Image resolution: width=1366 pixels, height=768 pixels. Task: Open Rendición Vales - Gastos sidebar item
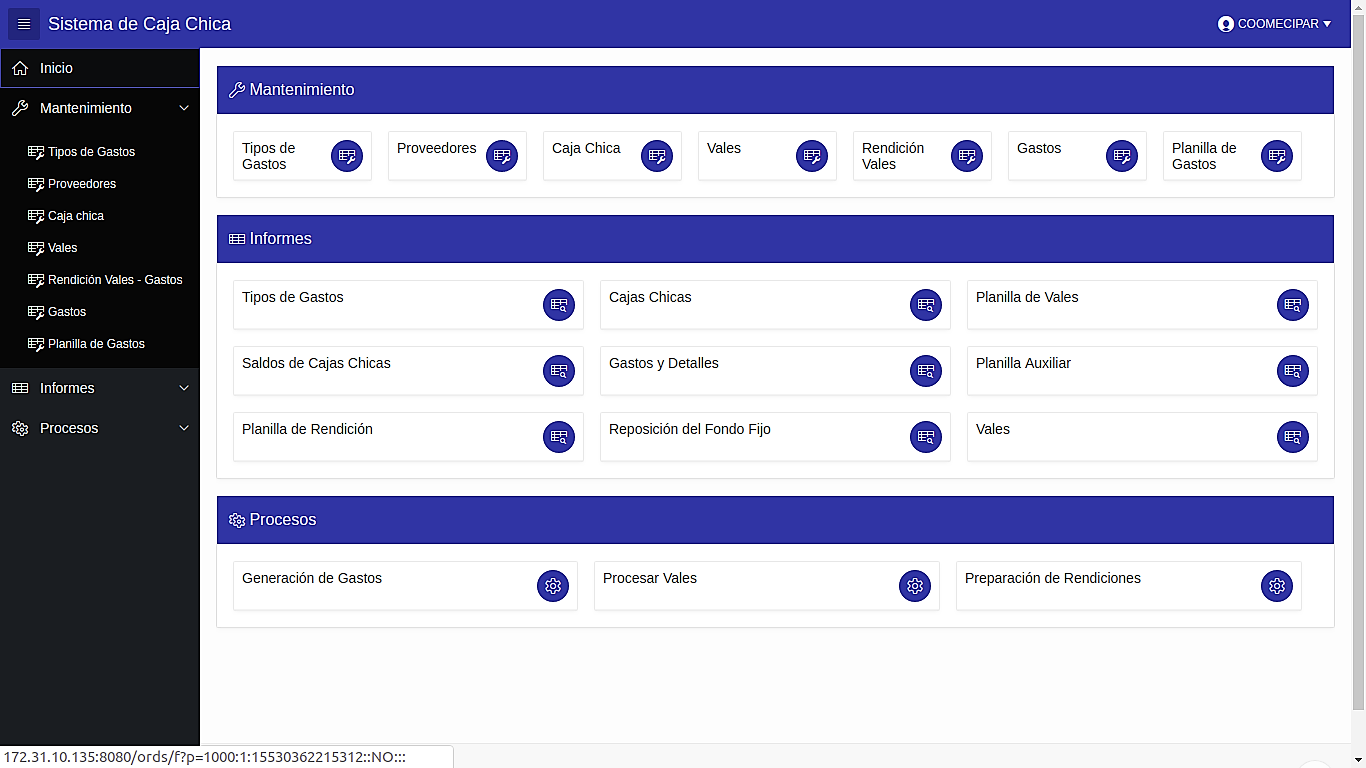pyautogui.click(x=115, y=280)
